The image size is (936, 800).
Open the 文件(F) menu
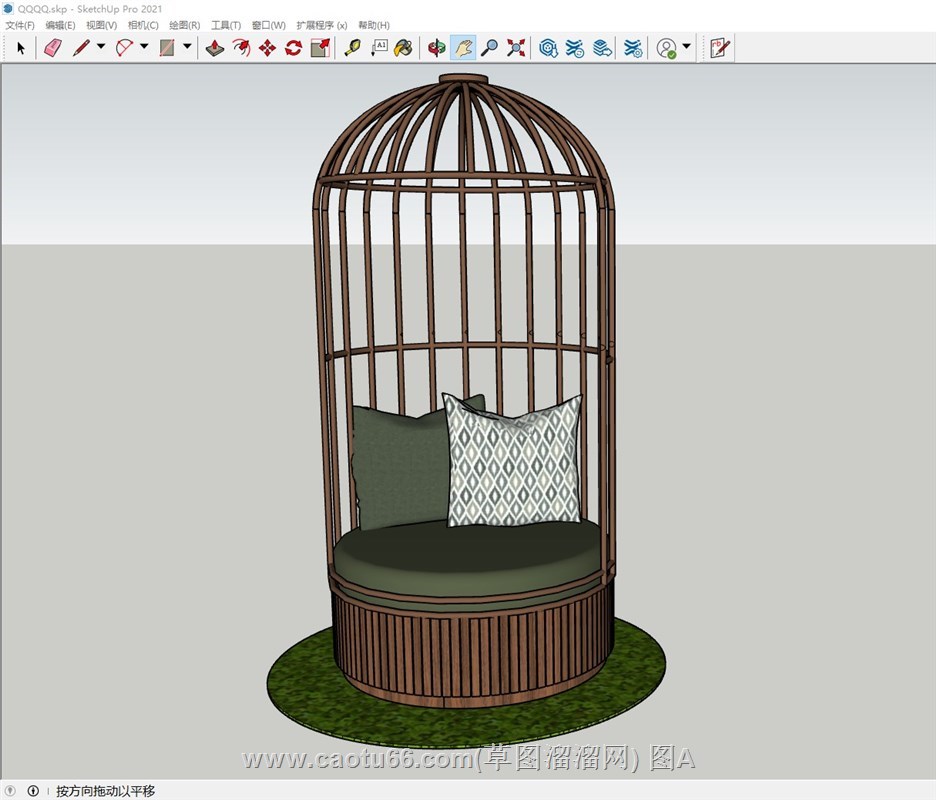click(x=20, y=25)
